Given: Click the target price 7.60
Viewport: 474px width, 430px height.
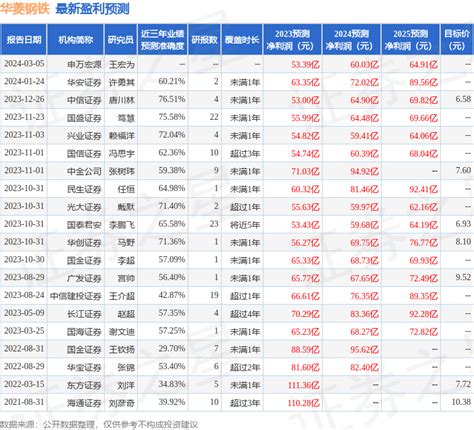Looking at the screenshot, I should [463, 171].
